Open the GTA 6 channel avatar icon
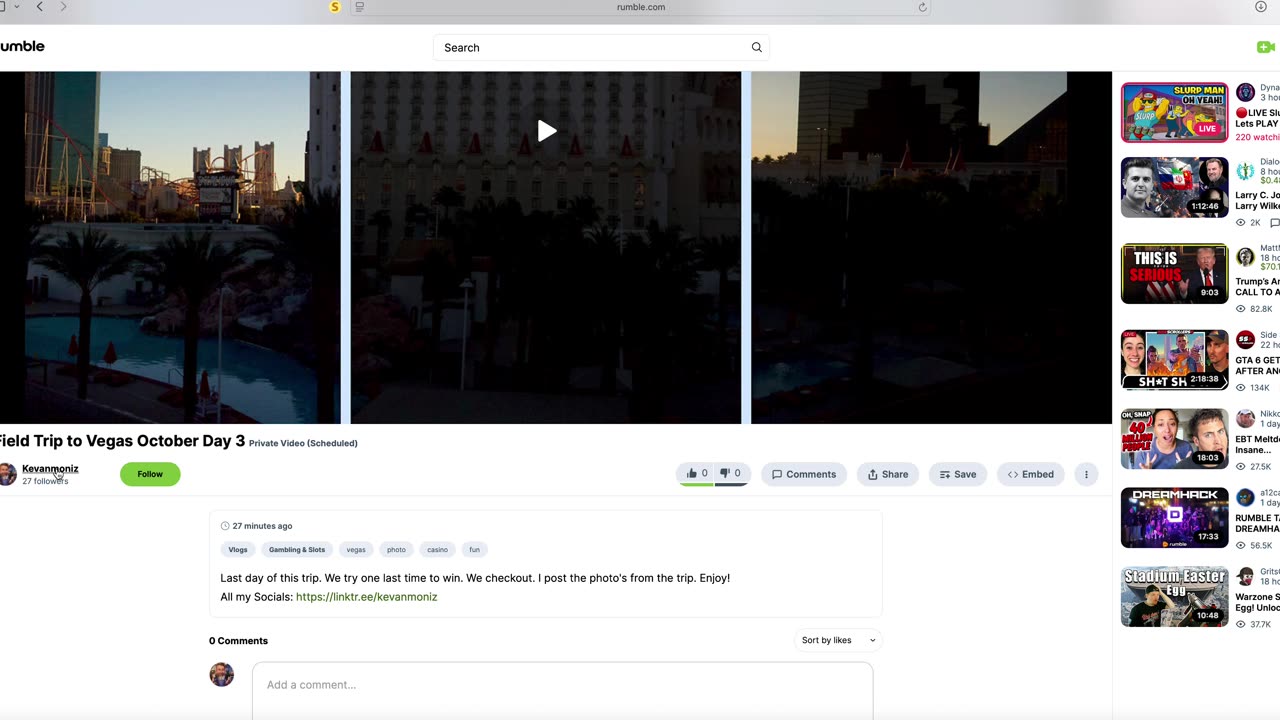Viewport: 1280px width, 720px height. [1245, 340]
